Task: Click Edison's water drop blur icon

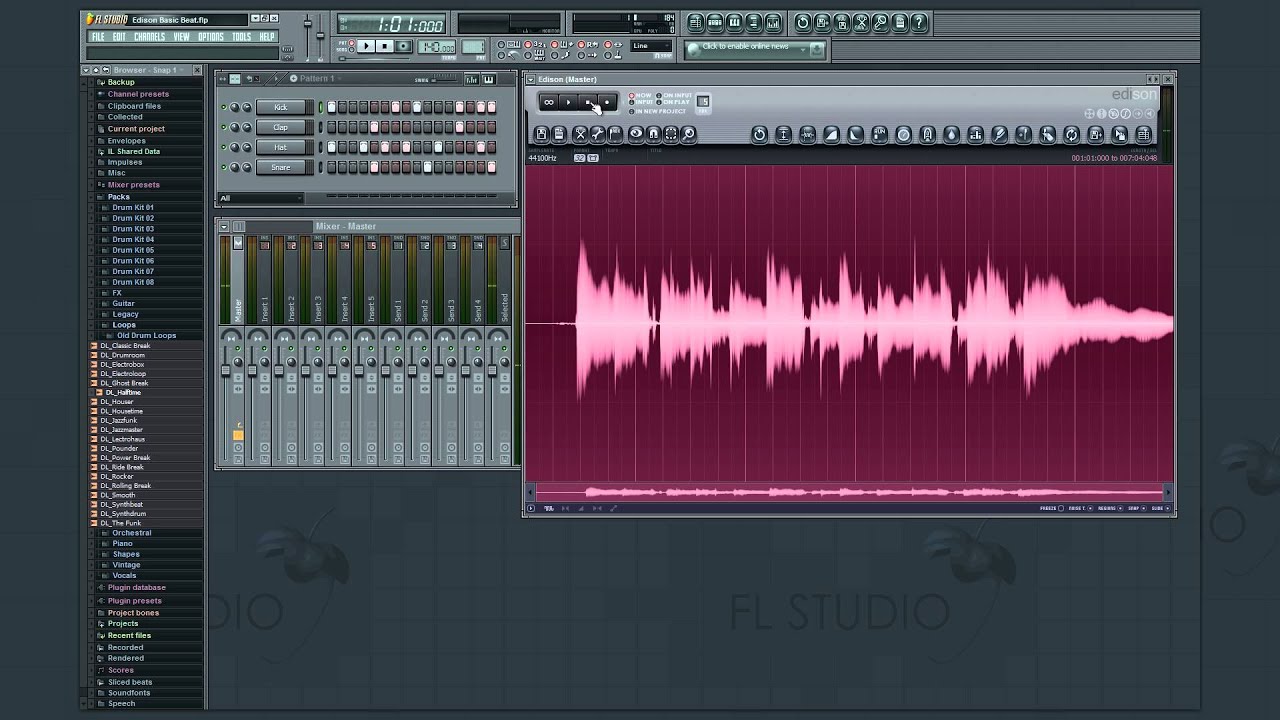Action: (x=951, y=134)
